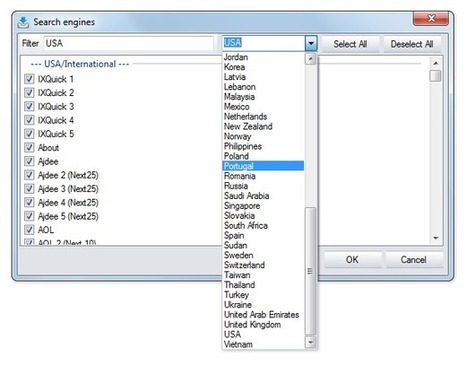Uncheck the IXQuick 1 checkbox

(x=29, y=79)
